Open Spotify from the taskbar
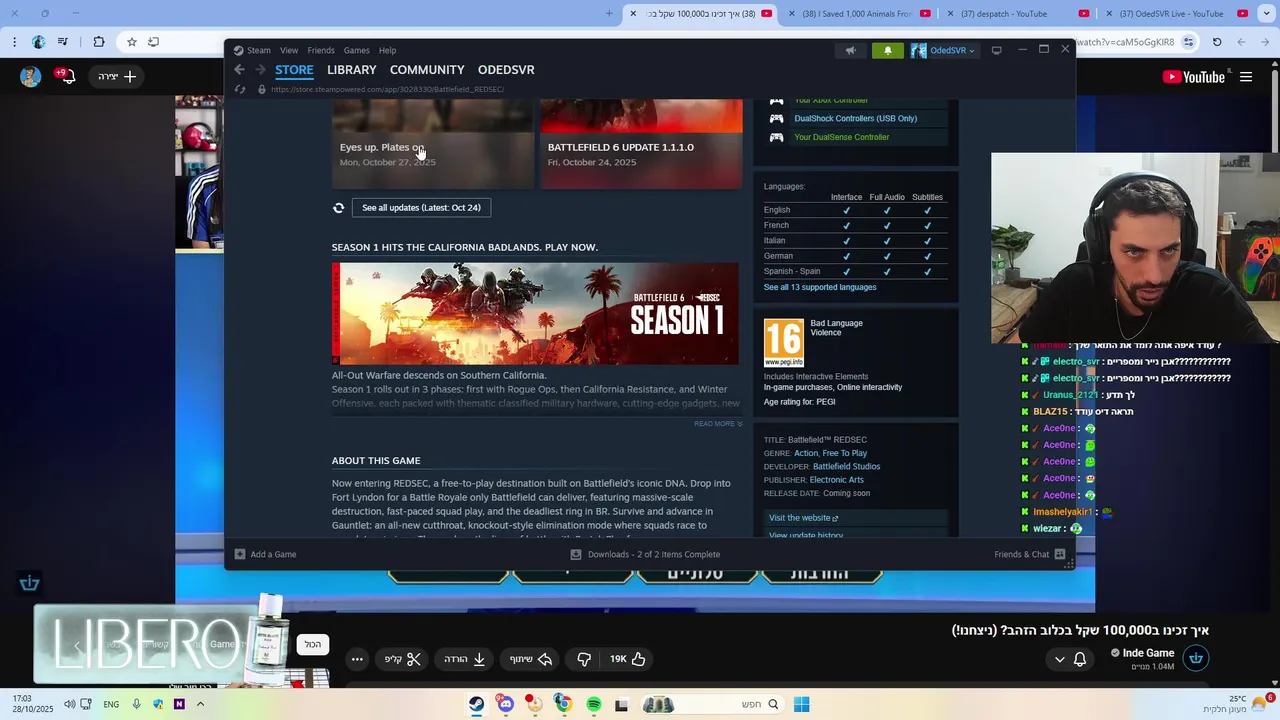The width and height of the screenshot is (1280, 720). point(593,704)
